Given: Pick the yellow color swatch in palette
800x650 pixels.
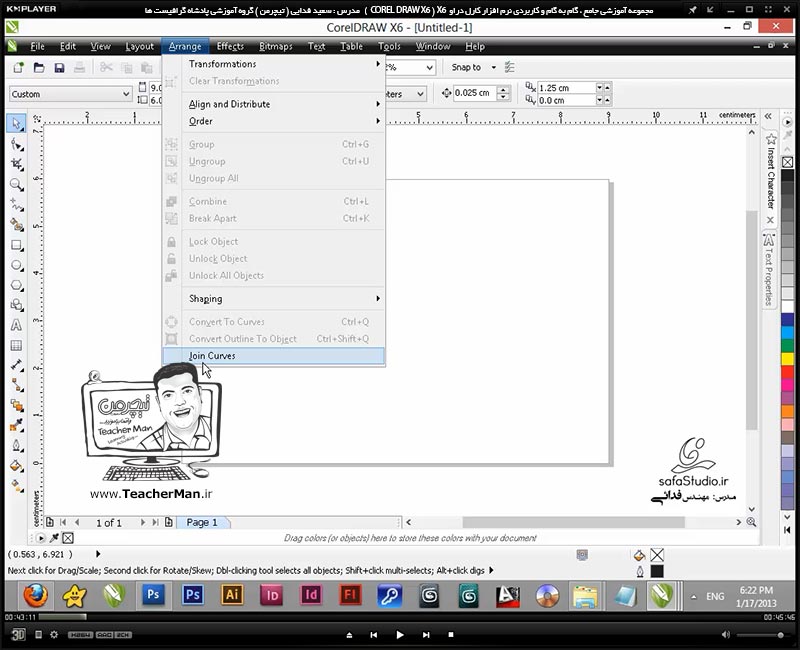Looking at the screenshot, I should pyautogui.click(x=788, y=359).
